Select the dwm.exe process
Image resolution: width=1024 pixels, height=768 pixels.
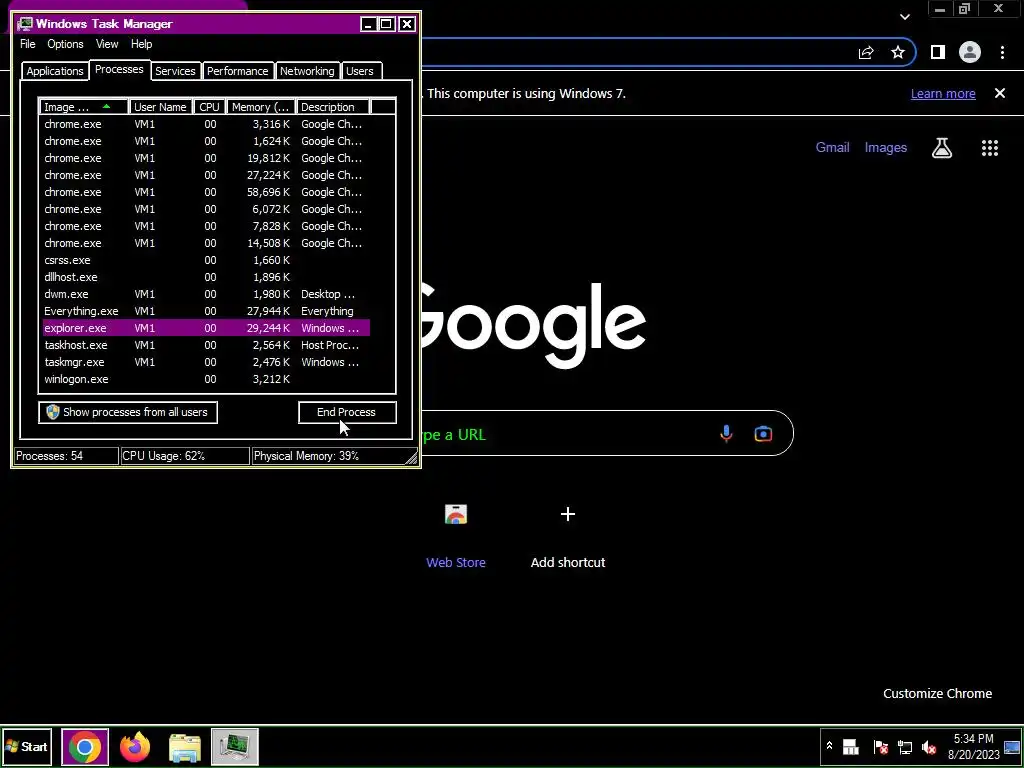[206, 294]
